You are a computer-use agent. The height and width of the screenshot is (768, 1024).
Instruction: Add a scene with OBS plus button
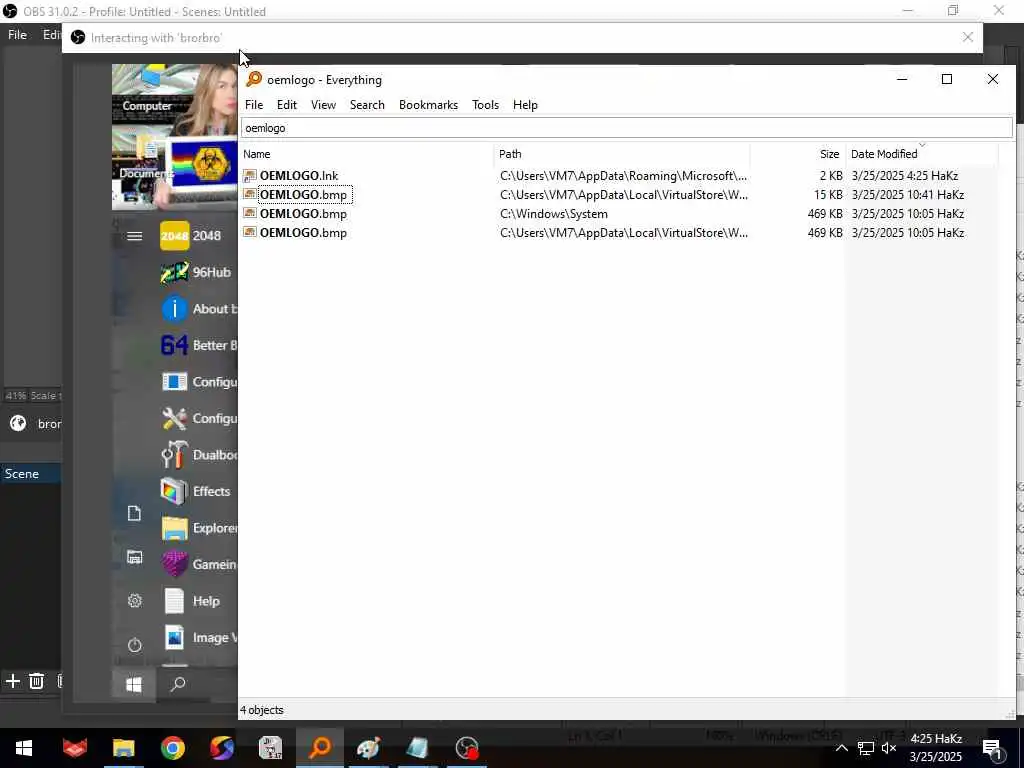click(12, 681)
